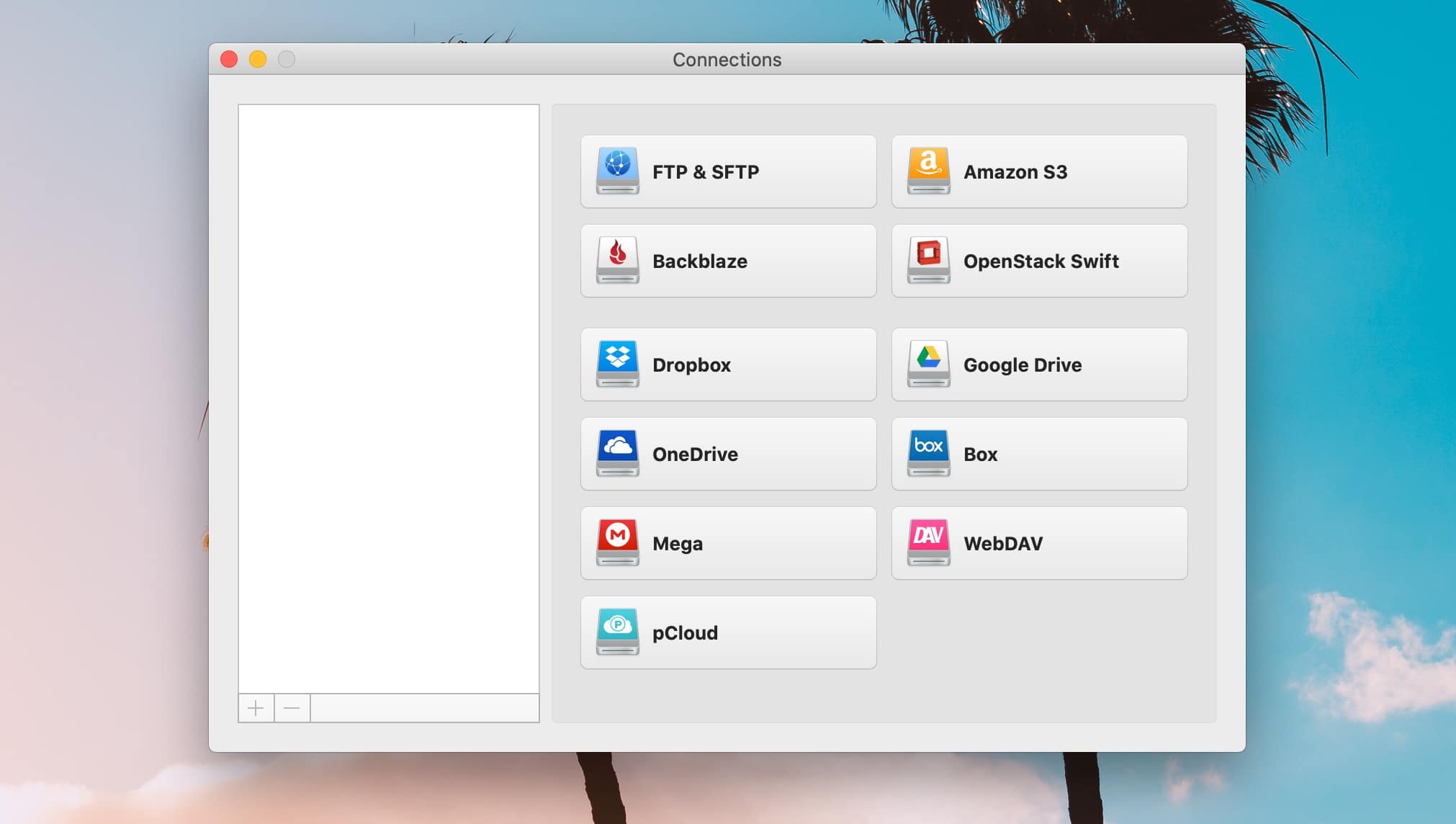The image size is (1456, 824).
Task: Click the Amazon S3 drive icon
Action: tap(927, 171)
